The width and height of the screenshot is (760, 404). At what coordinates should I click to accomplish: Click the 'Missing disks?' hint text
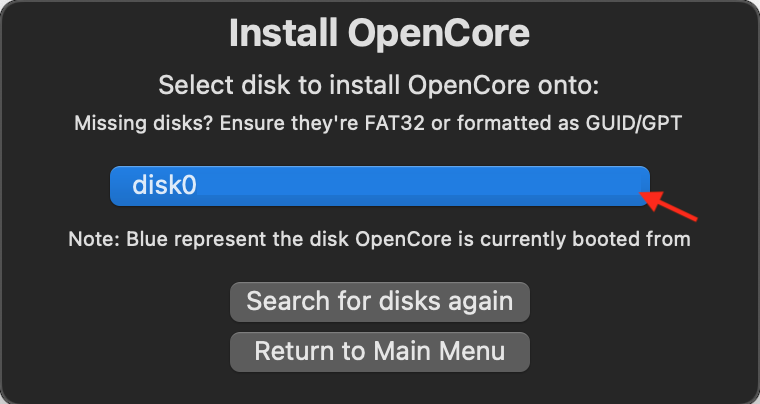[x=379, y=125]
